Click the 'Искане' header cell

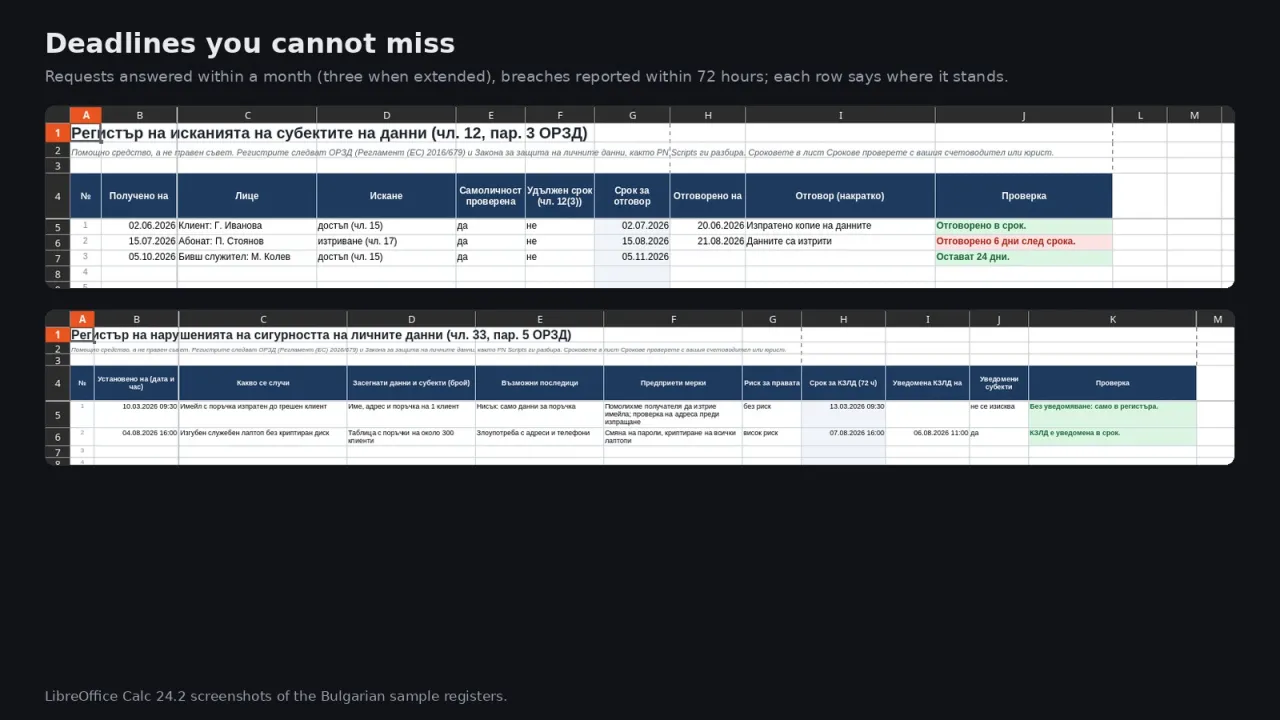[x=386, y=196]
